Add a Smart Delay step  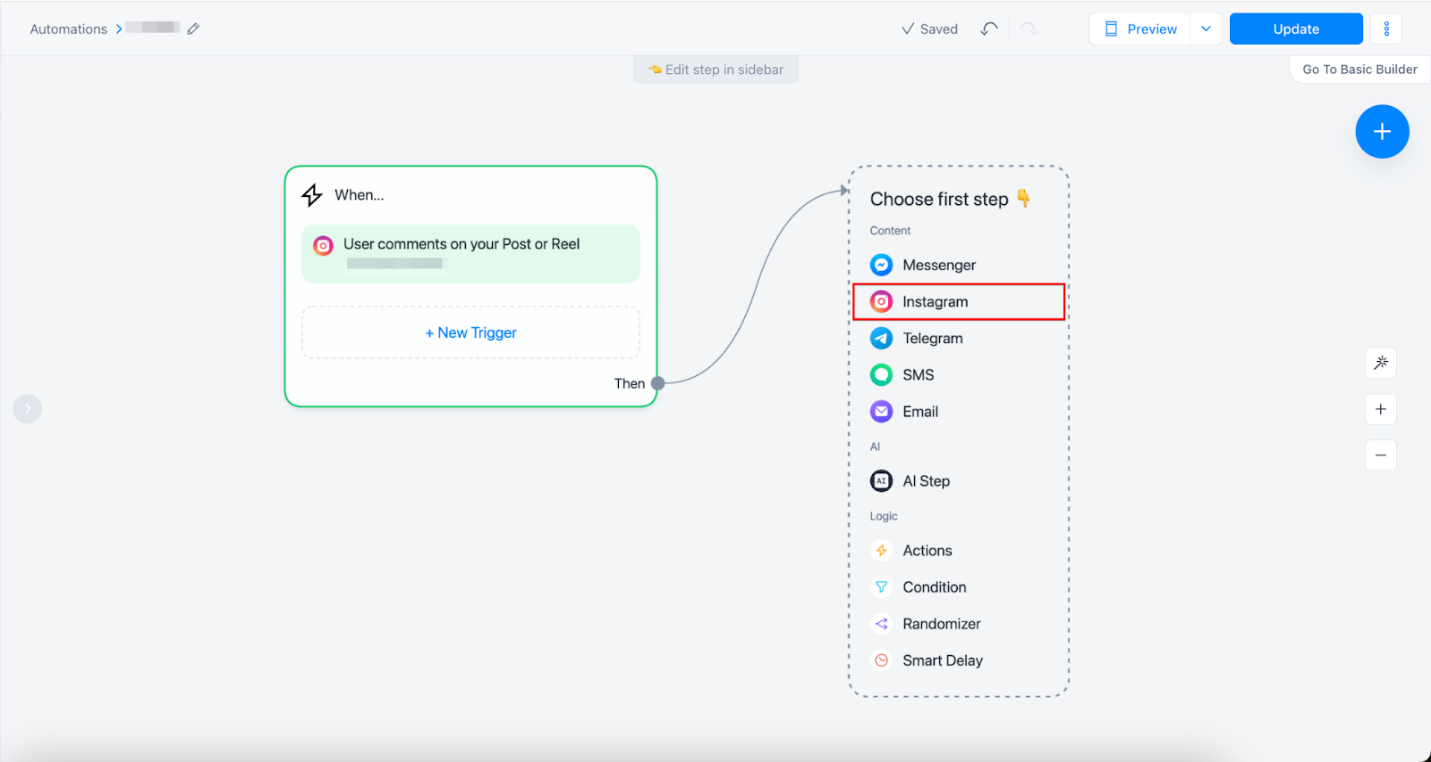[942, 660]
